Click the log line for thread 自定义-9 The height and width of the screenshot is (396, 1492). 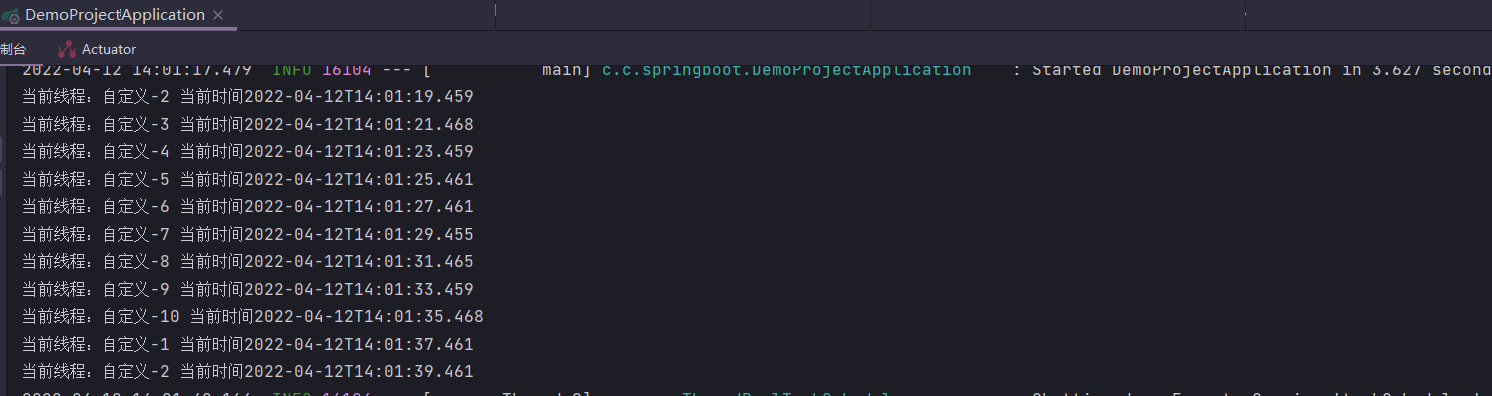247,290
